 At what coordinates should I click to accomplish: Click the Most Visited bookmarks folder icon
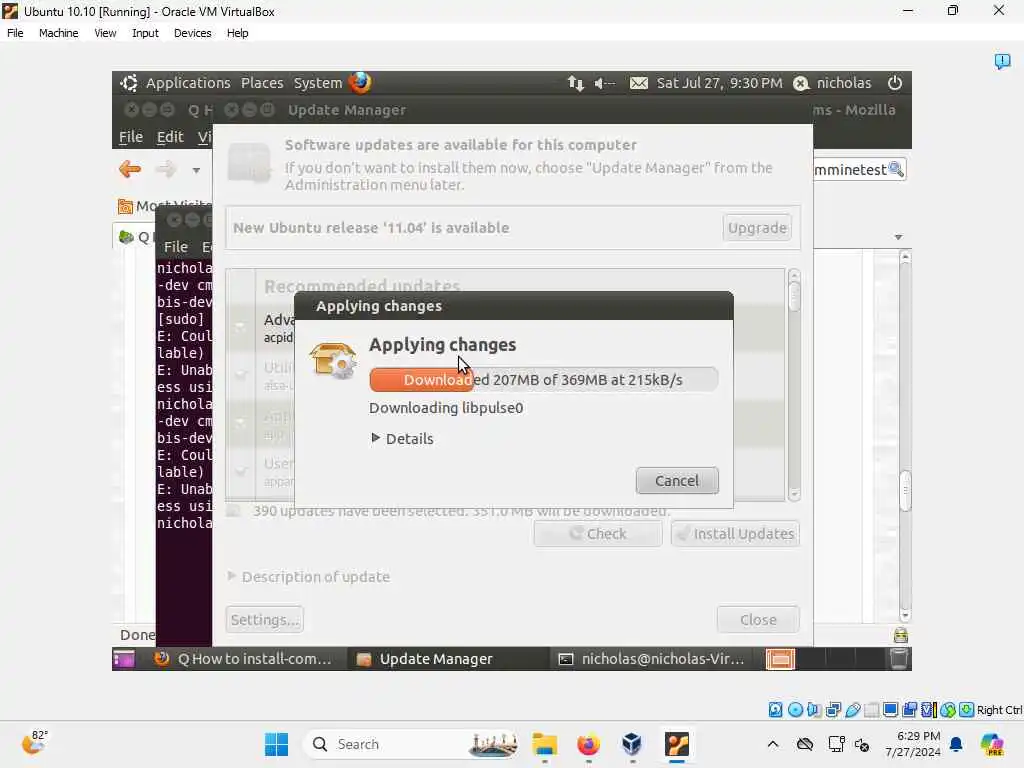tap(125, 206)
